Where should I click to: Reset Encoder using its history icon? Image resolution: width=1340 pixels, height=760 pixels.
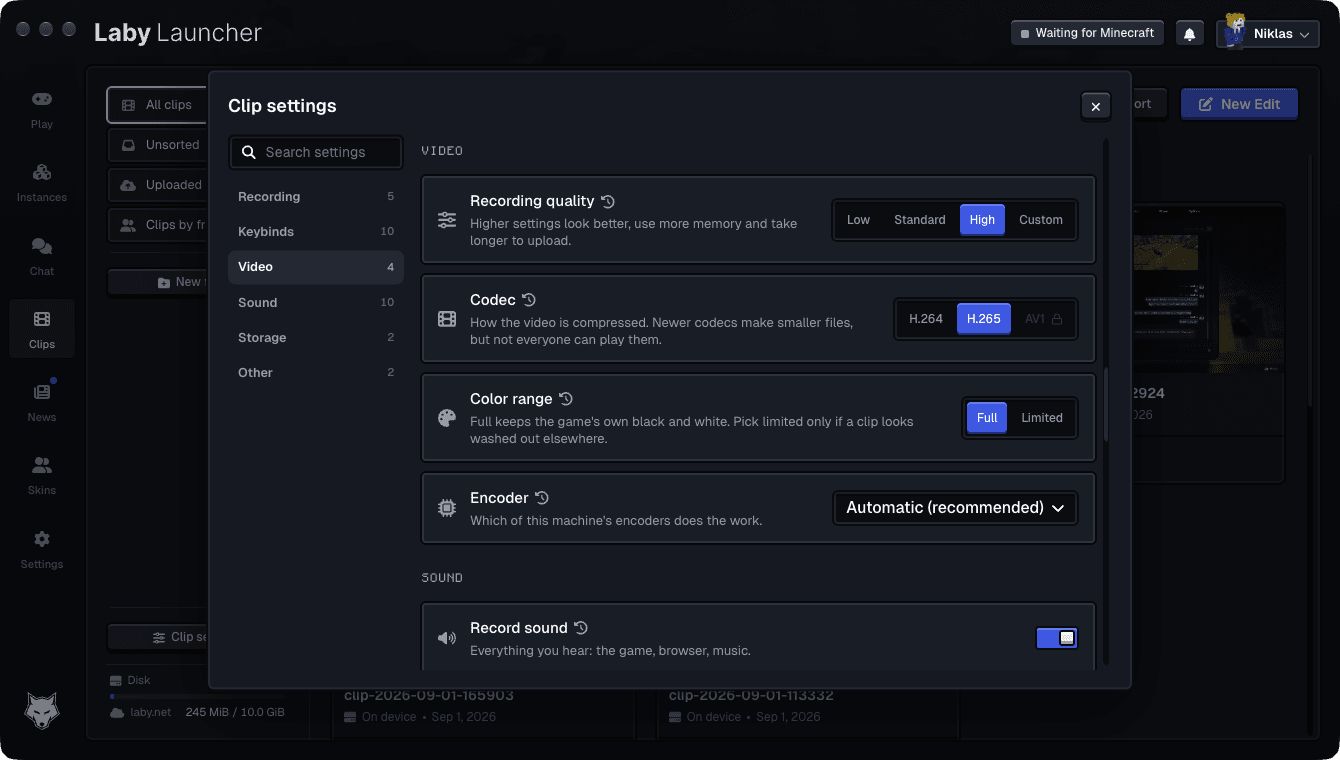click(542, 498)
